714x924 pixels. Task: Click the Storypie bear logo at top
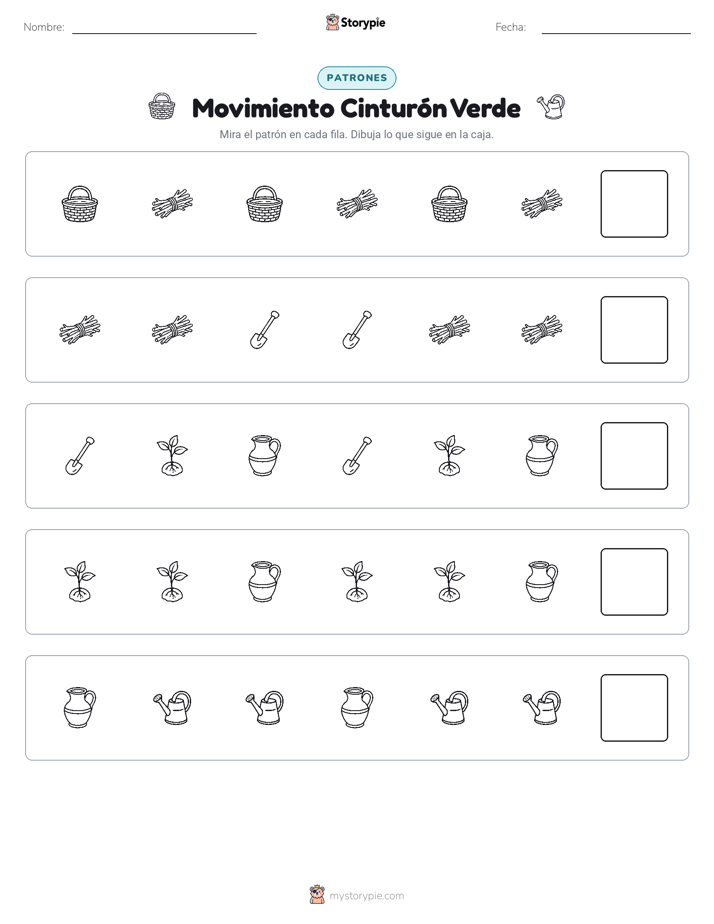pyautogui.click(x=332, y=22)
